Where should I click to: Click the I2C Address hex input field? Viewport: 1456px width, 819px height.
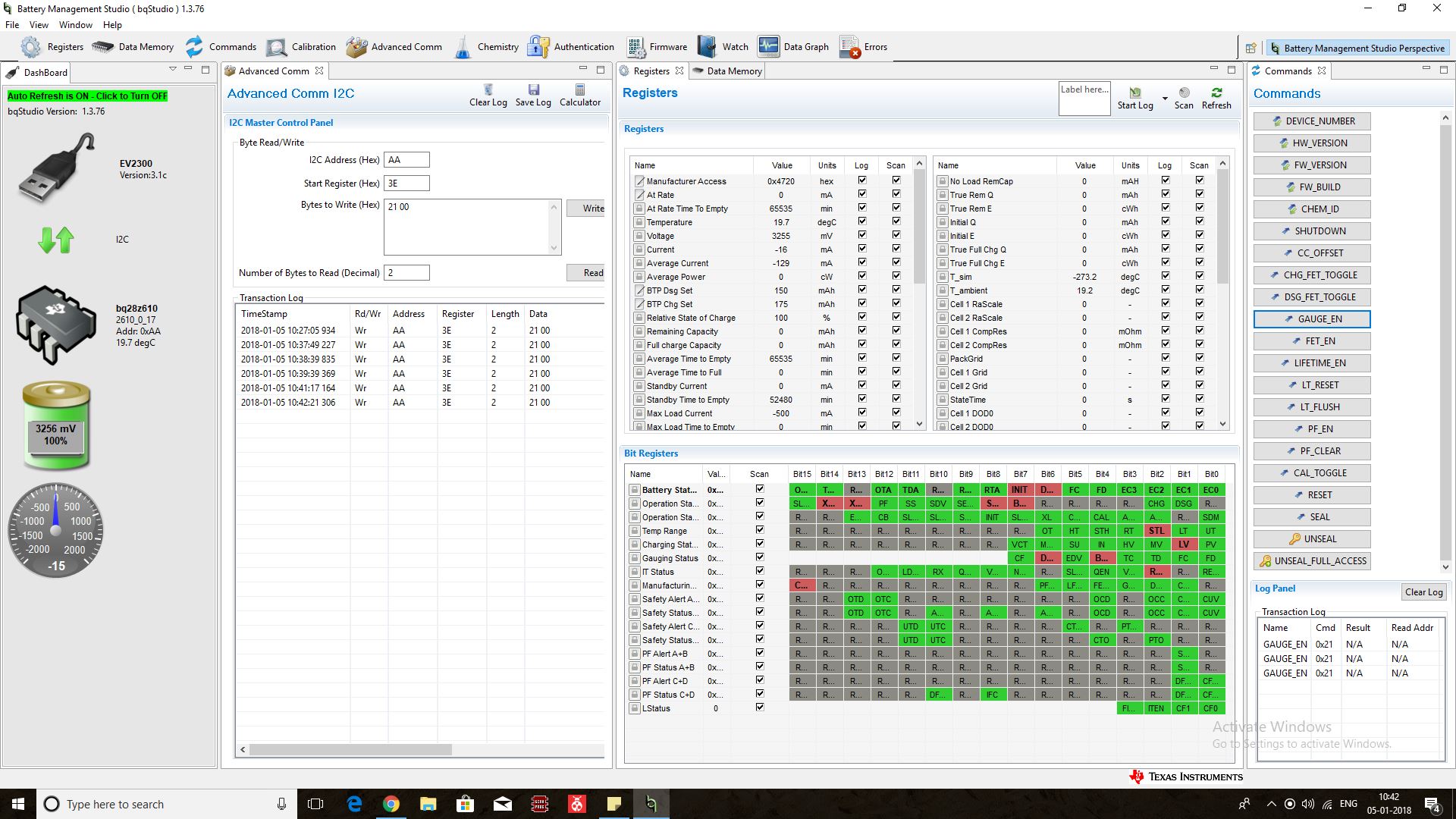[406, 160]
